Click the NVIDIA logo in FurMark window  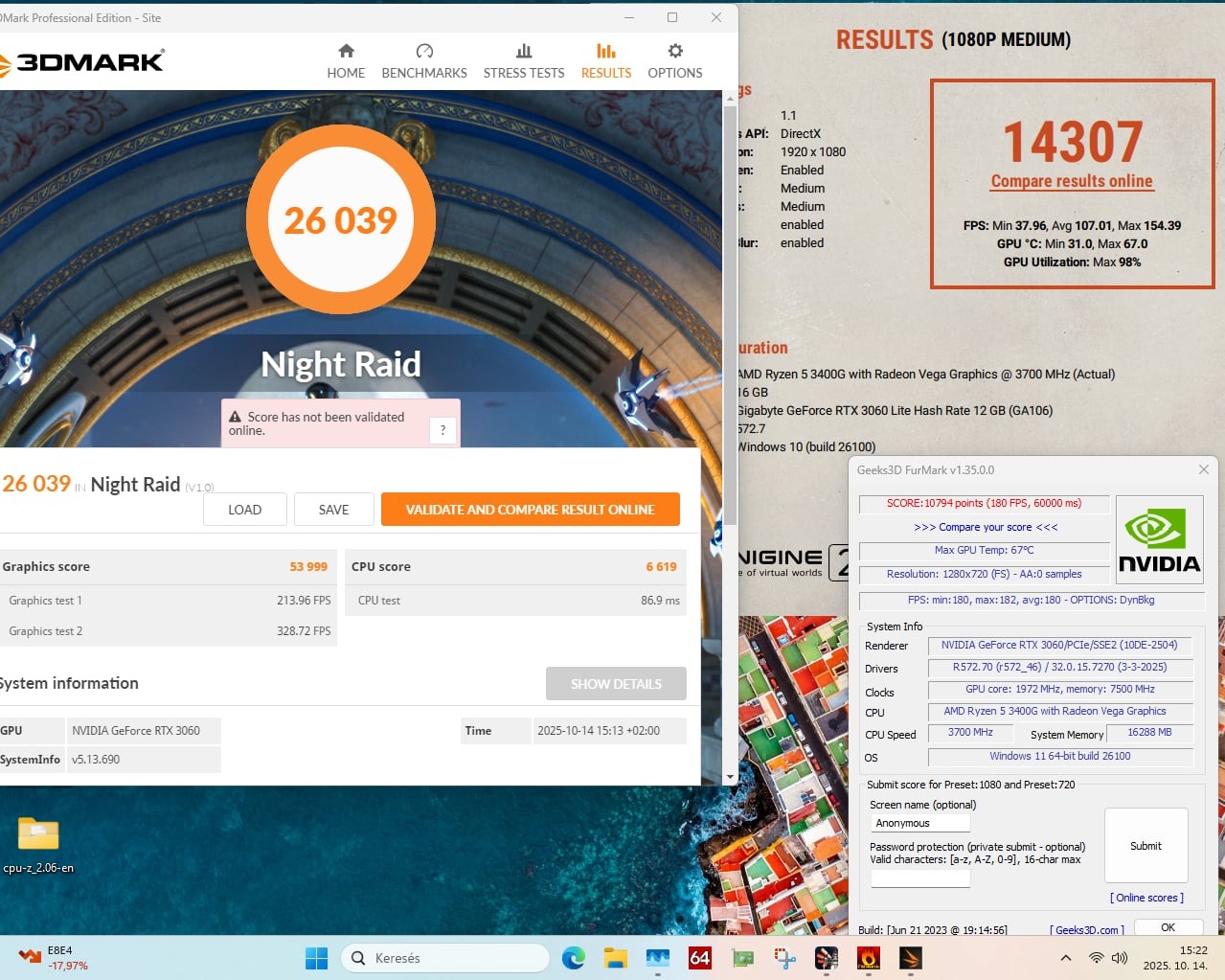(x=1159, y=540)
